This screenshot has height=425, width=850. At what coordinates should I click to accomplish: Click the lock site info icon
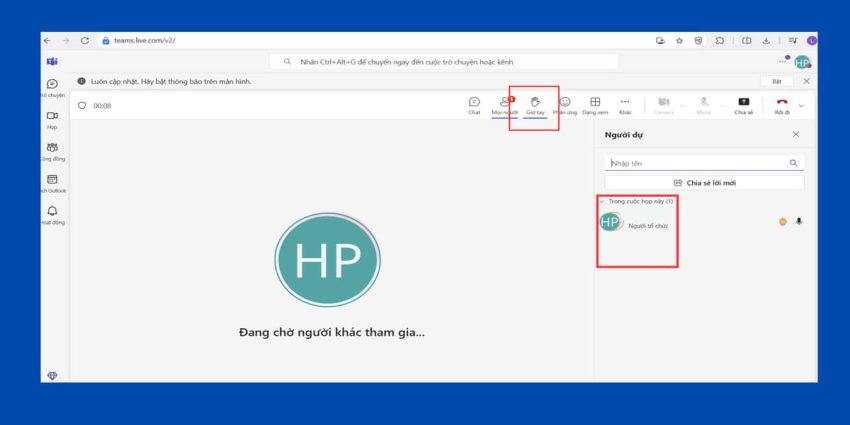[x=106, y=41]
